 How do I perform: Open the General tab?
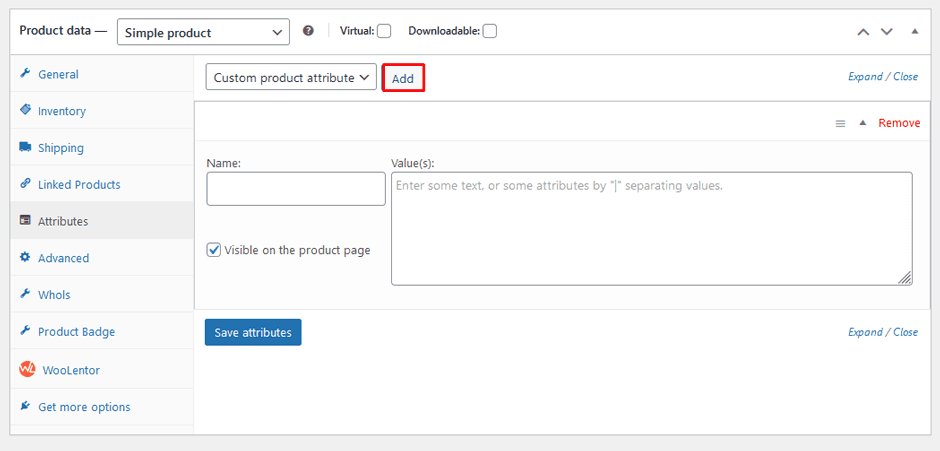[x=102, y=74]
